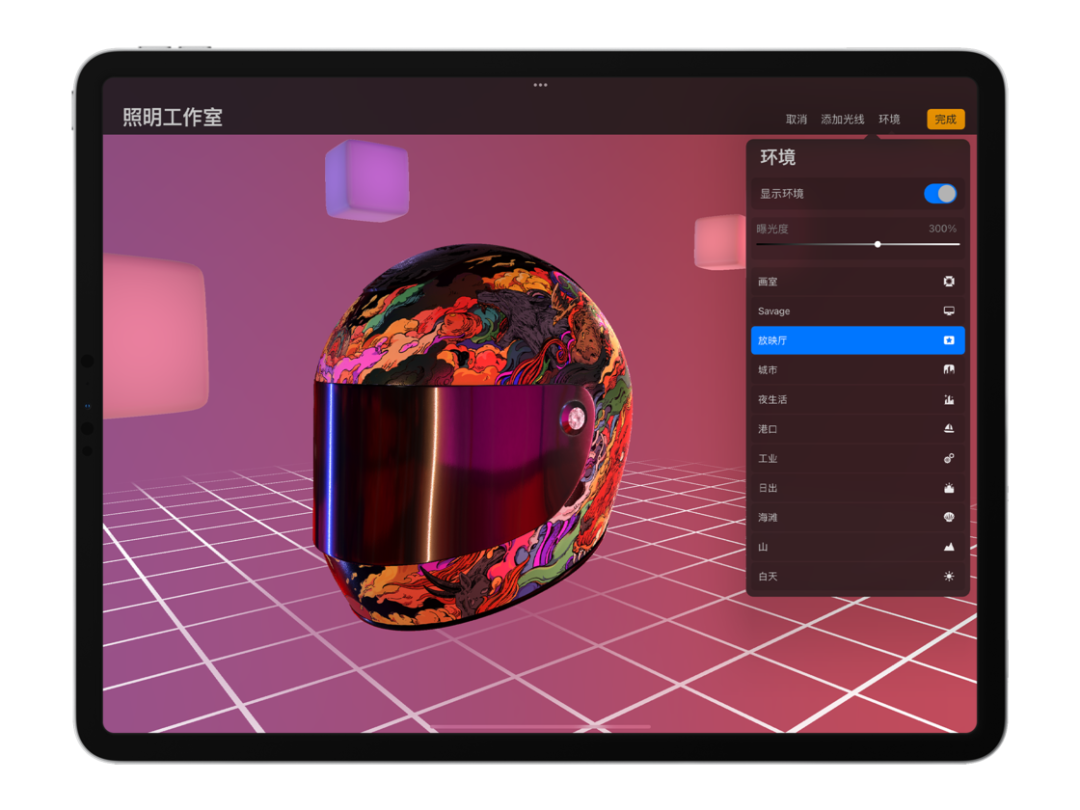Click the 曝光度 exposure slider handle

coord(878,245)
